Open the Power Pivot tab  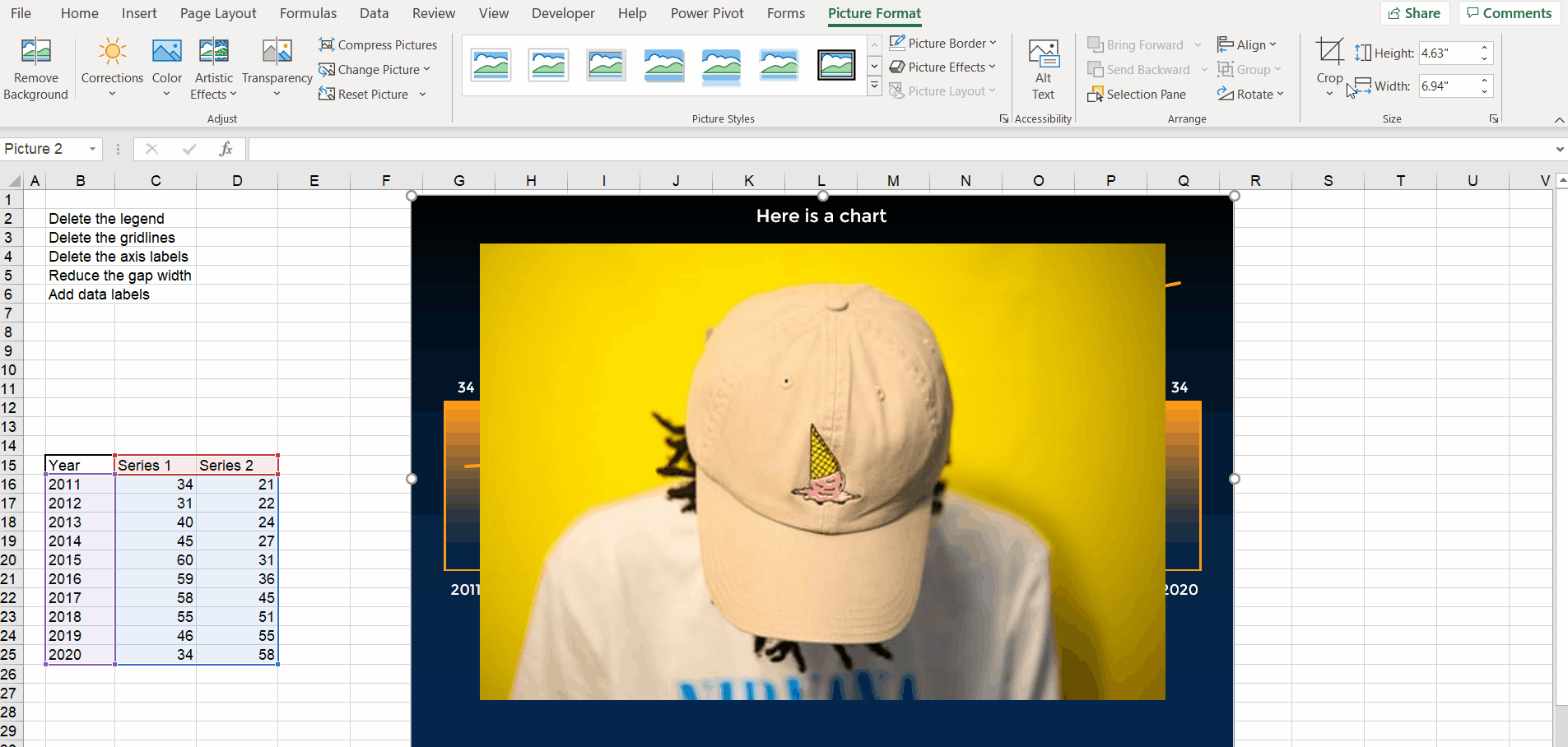706,13
